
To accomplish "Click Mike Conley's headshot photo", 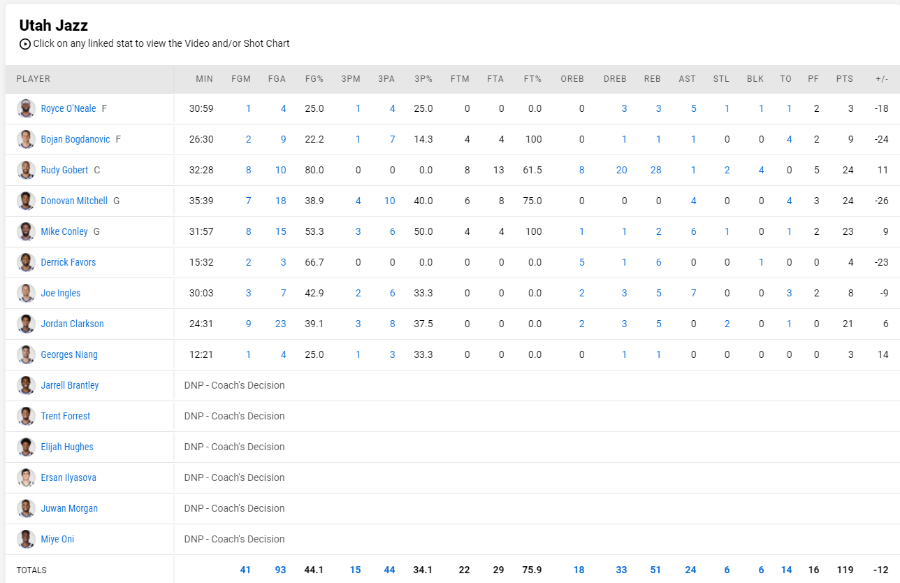I will [26, 231].
